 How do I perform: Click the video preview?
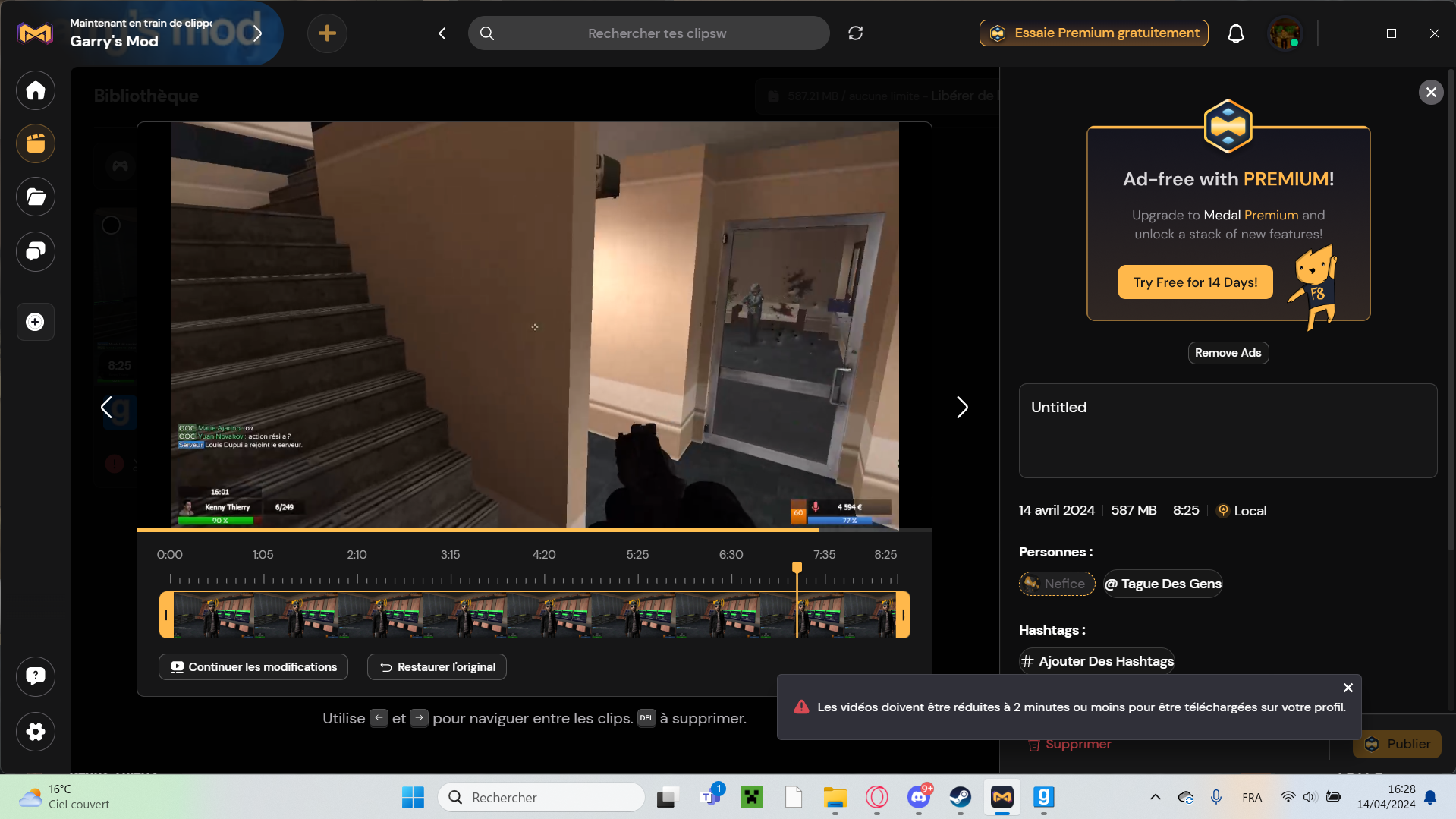point(534,325)
